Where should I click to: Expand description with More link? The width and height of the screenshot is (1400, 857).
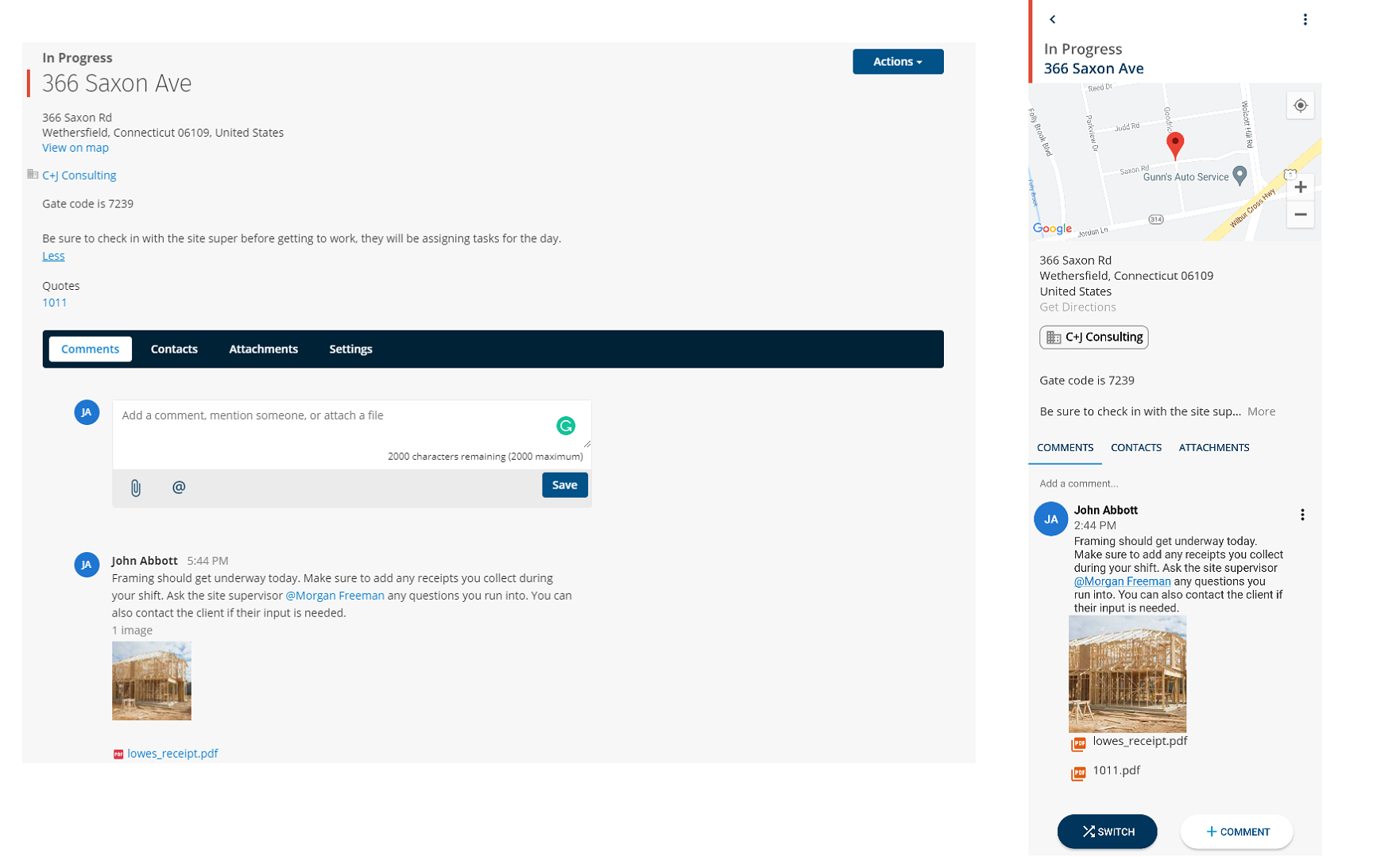(x=1261, y=411)
